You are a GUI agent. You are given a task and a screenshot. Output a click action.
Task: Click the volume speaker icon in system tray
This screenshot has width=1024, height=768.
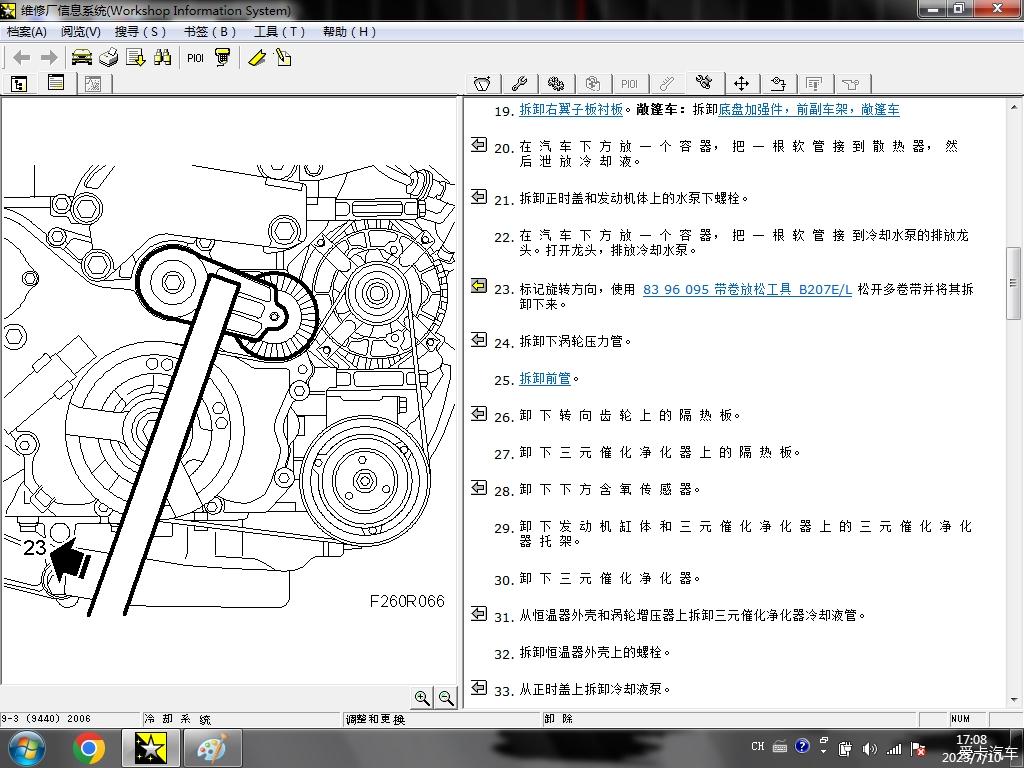870,748
